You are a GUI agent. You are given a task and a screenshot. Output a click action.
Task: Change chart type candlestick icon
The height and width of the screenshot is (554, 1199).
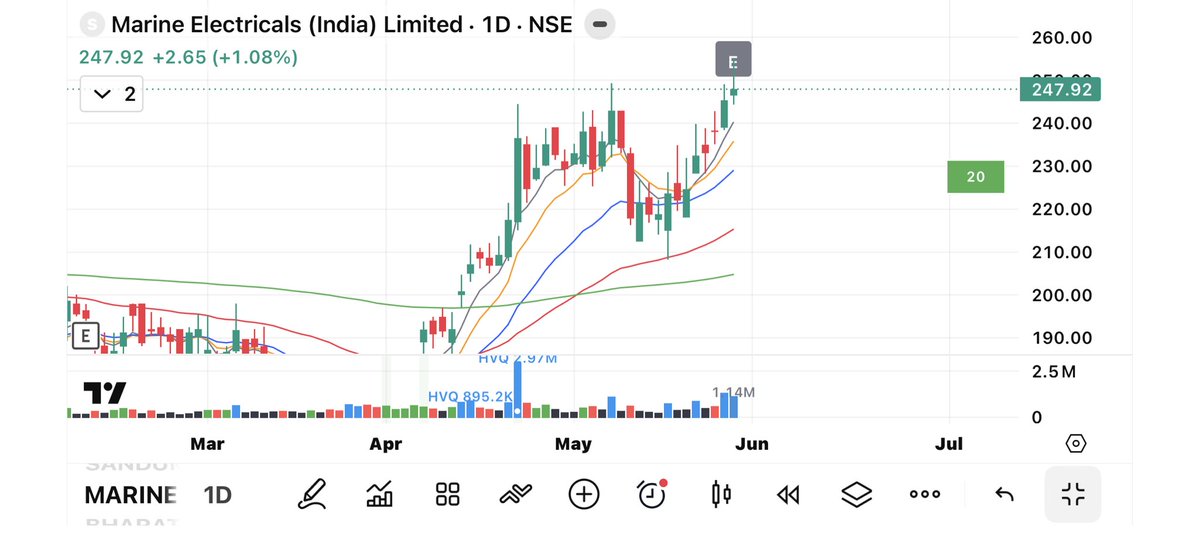pyautogui.click(x=721, y=494)
